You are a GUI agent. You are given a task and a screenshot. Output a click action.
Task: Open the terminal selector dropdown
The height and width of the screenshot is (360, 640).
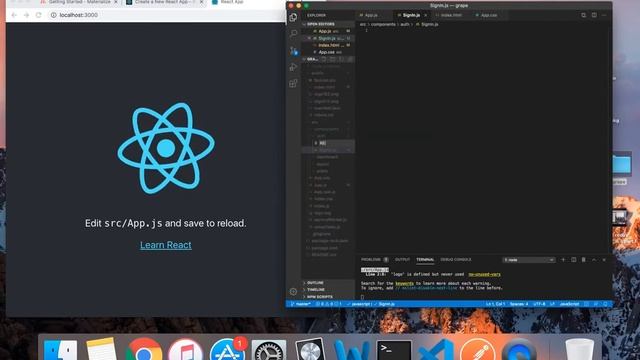(x=529, y=260)
